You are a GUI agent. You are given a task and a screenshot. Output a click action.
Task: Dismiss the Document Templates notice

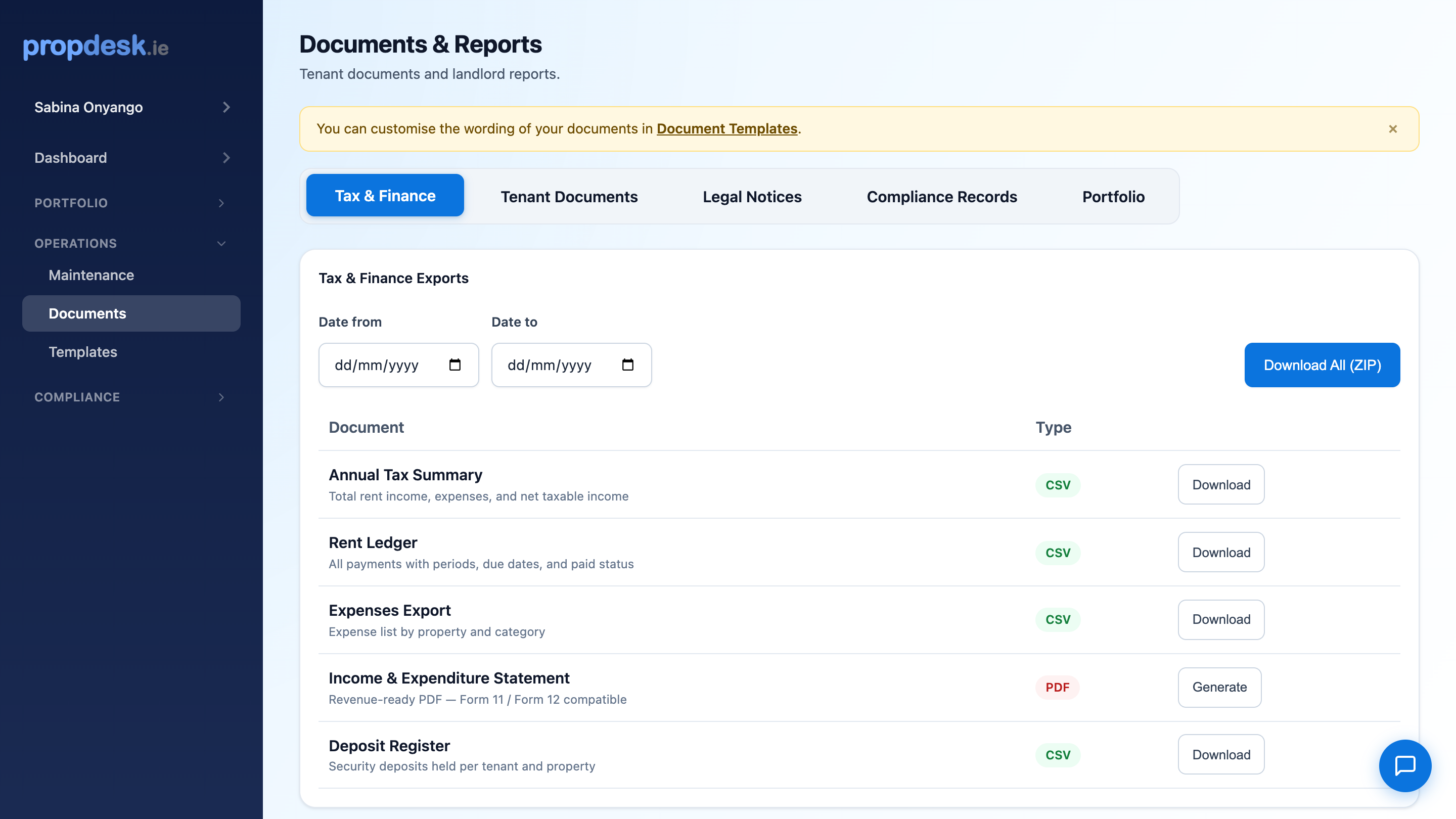click(x=1393, y=129)
